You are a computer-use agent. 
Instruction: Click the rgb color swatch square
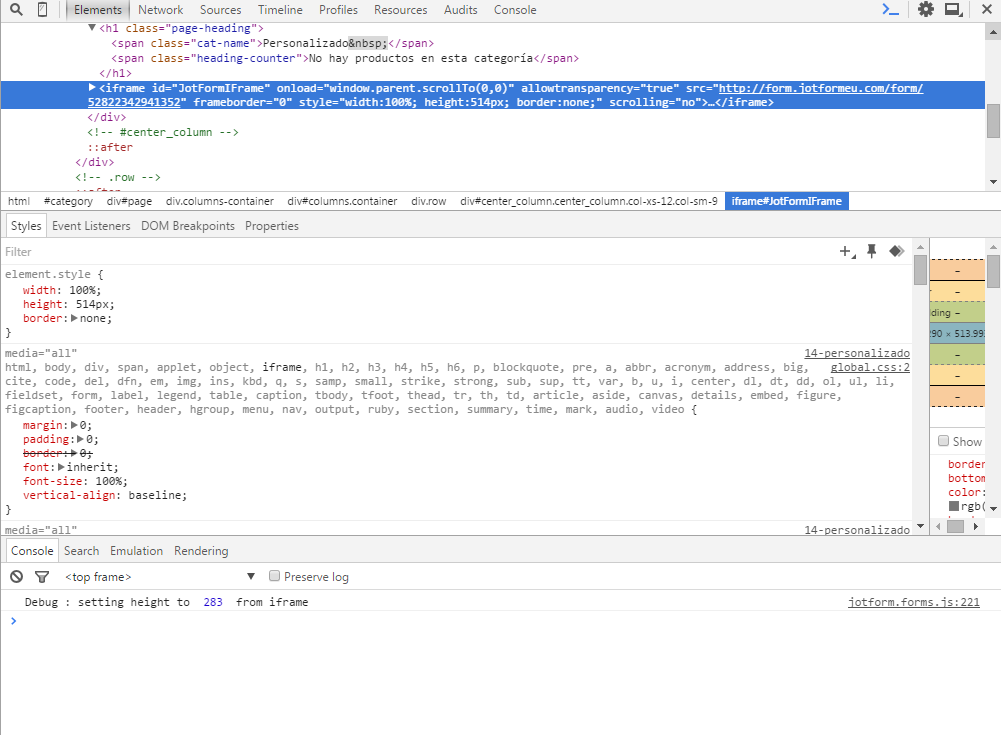954,507
